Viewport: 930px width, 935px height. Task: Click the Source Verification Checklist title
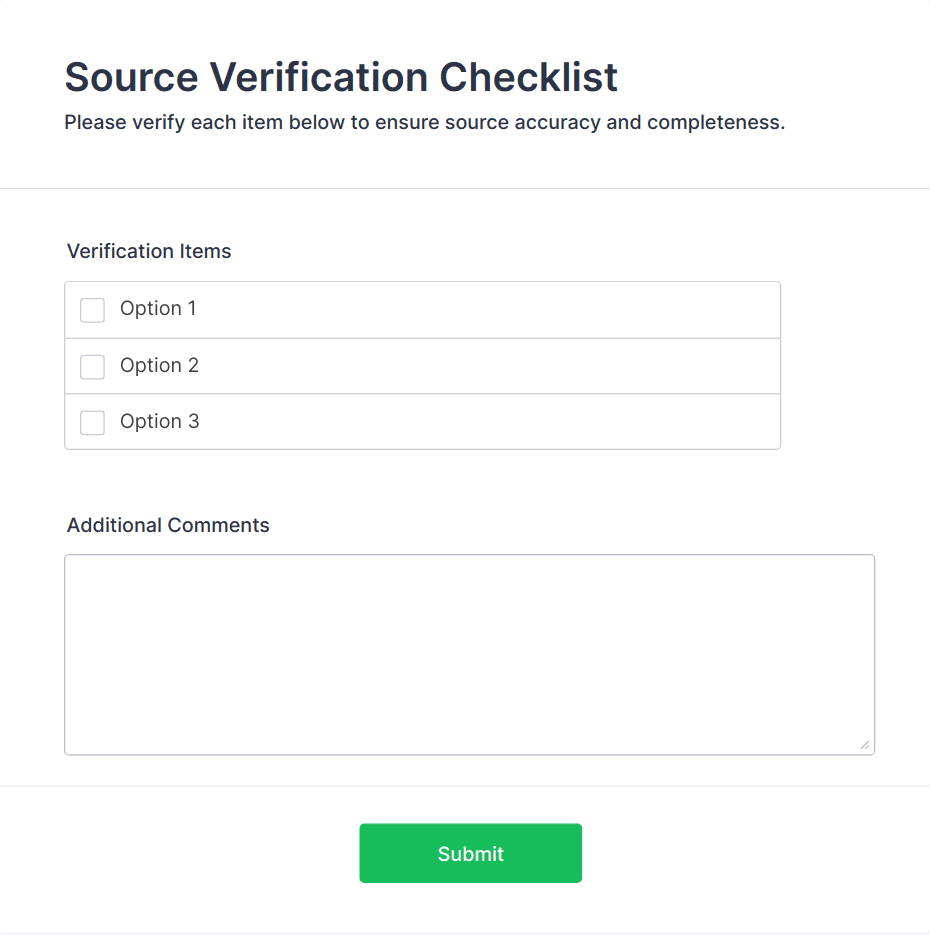tap(340, 77)
